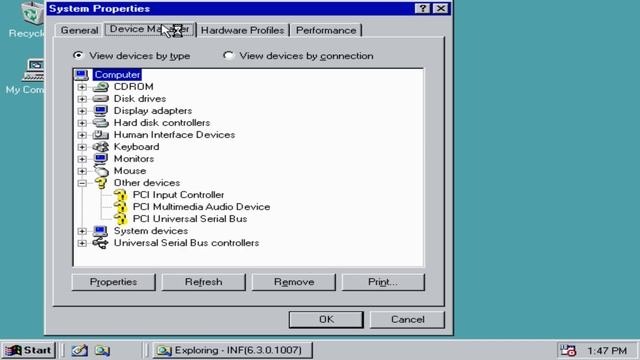Open the Performance tab
This screenshot has height=360, width=640.
[326, 30]
